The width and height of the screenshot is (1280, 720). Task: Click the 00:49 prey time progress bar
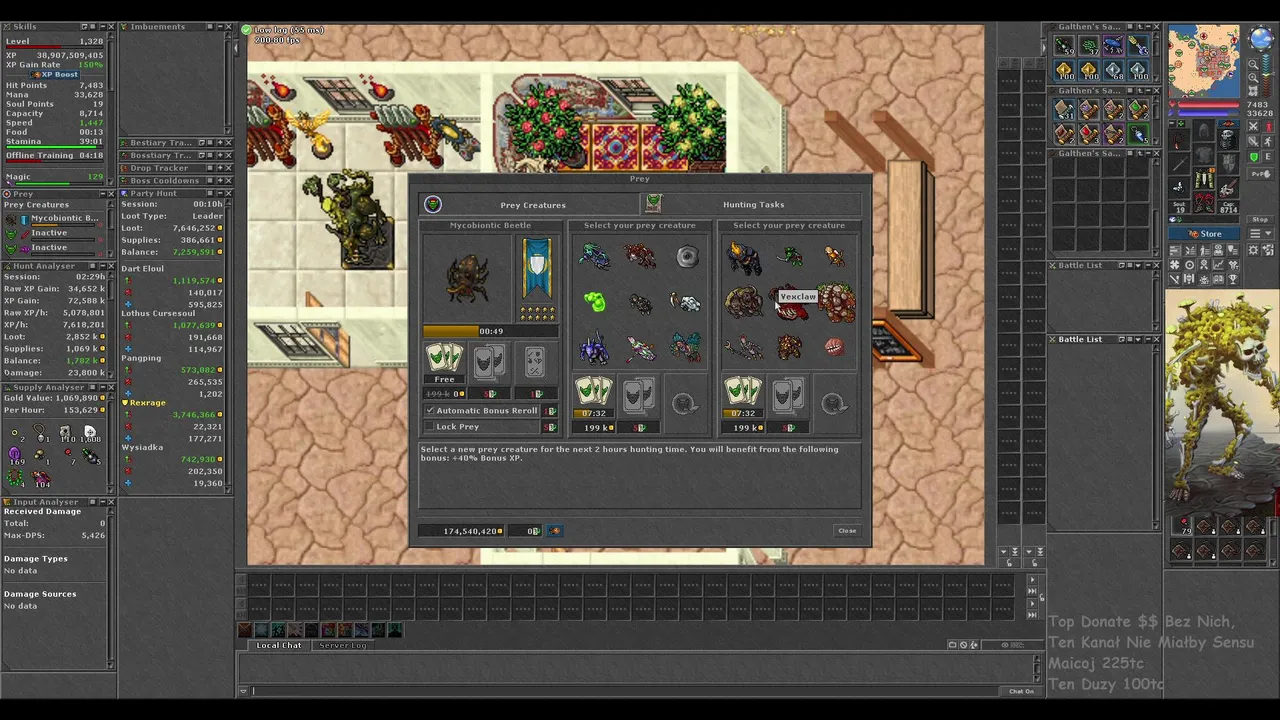[490, 331]
